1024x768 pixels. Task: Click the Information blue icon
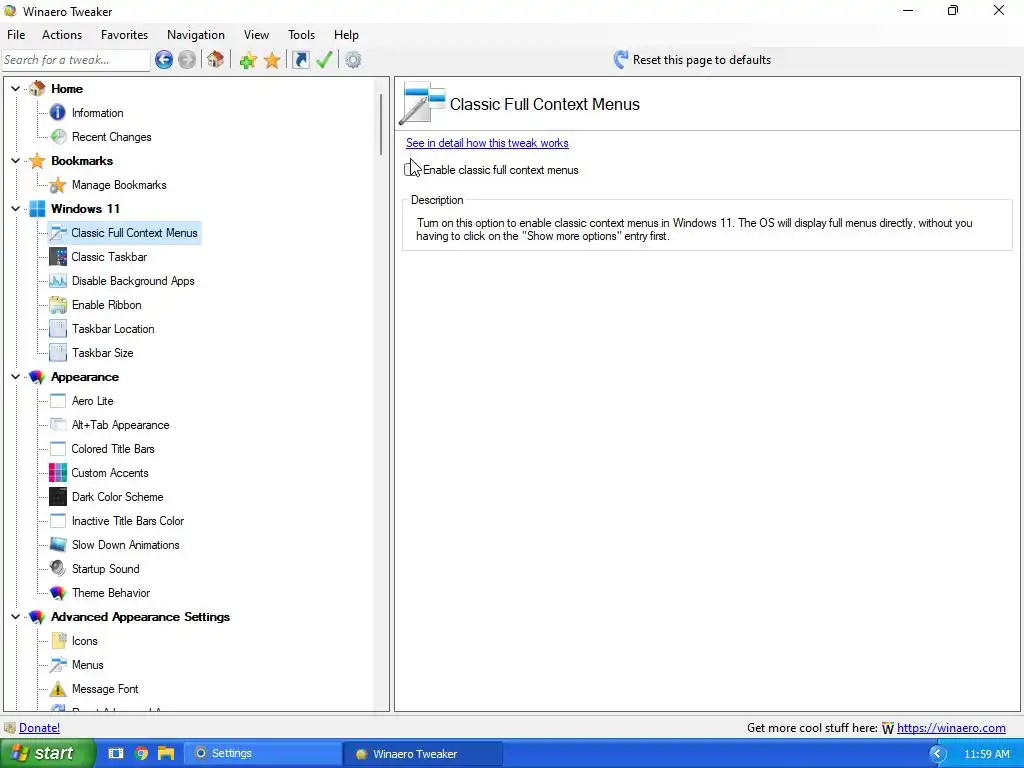[58, 113]
